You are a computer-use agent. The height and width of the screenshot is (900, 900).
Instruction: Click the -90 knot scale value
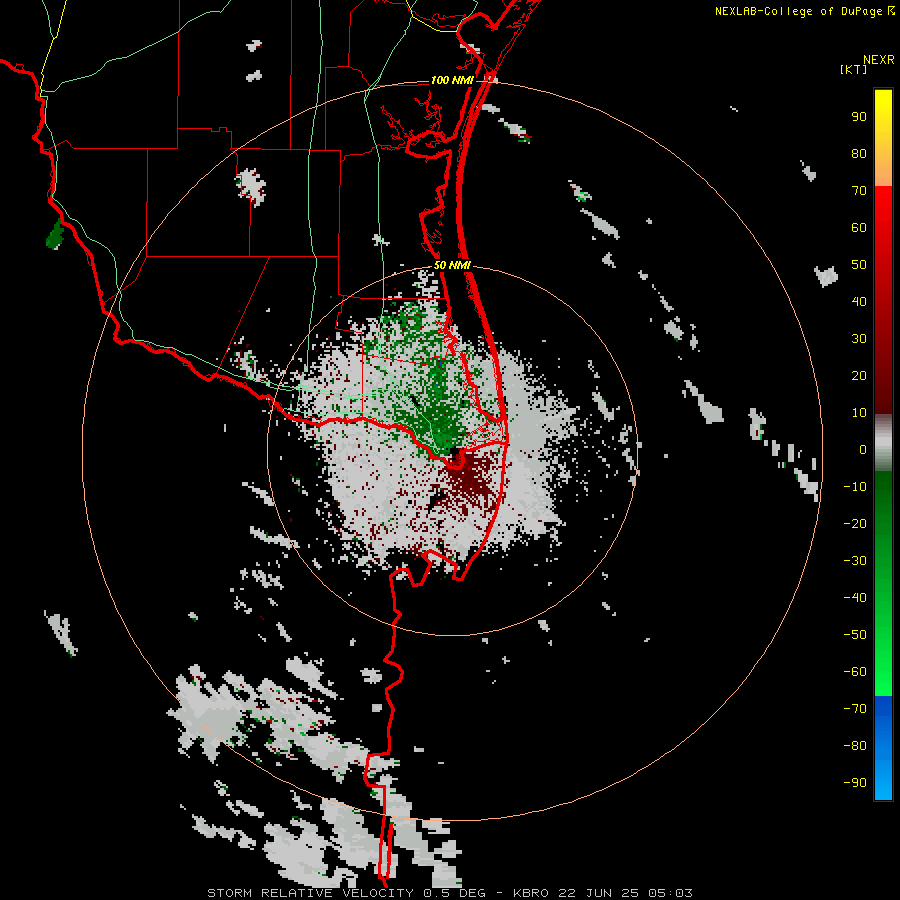[x=855, y=783]
